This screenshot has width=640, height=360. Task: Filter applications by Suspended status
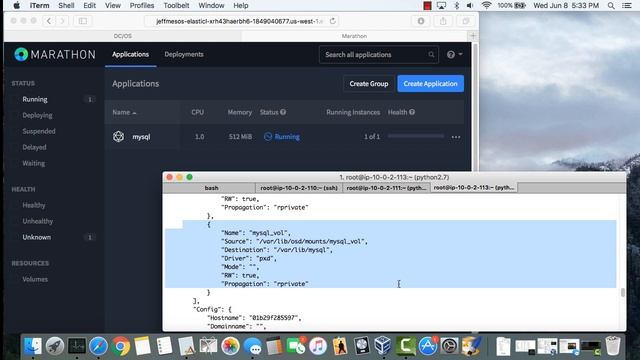coord(39,131)
